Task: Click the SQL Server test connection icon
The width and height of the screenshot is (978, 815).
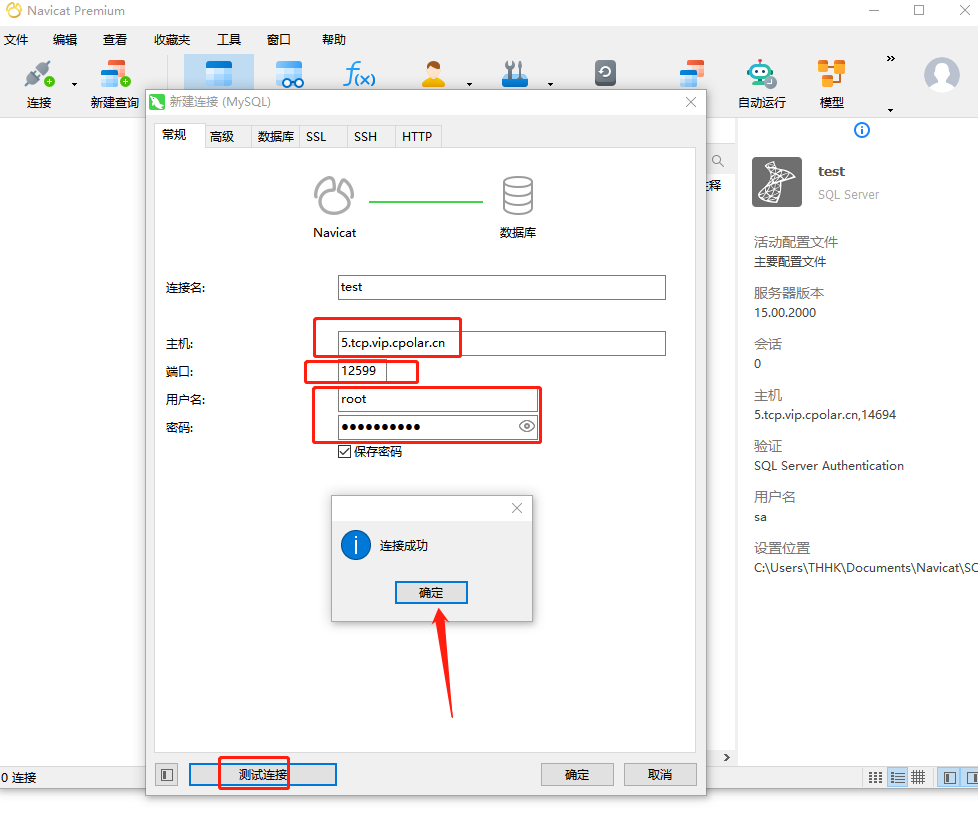Action: (x=777, y=181)
